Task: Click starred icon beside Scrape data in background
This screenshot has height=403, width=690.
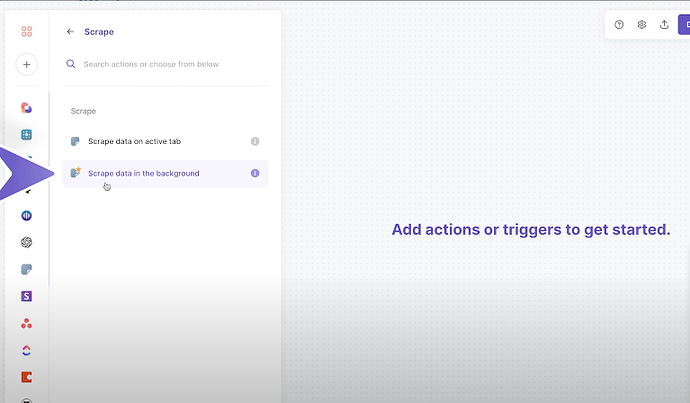Action: (76, 172)
